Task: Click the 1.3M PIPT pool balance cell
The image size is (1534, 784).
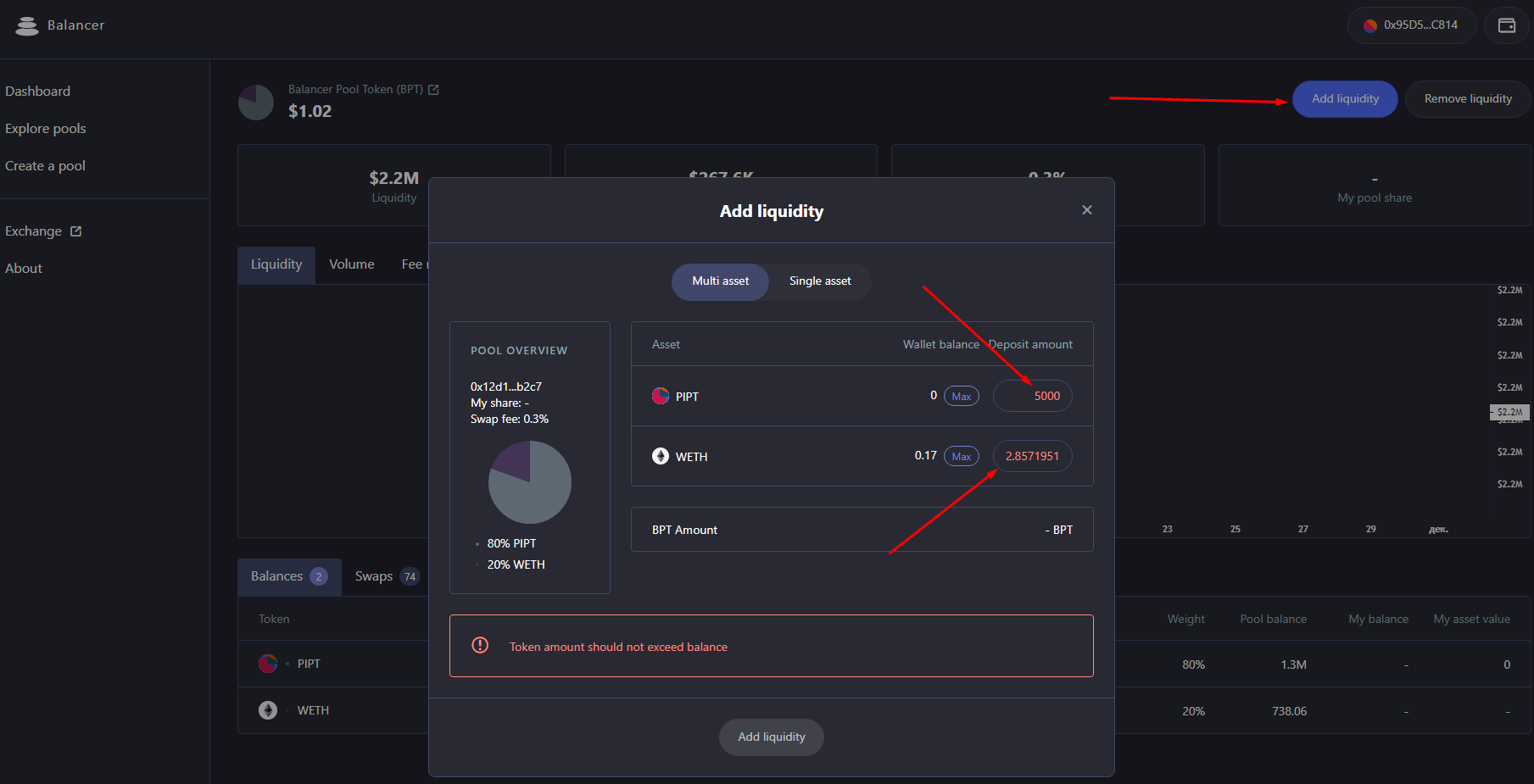Action: tap(1293, 664)
